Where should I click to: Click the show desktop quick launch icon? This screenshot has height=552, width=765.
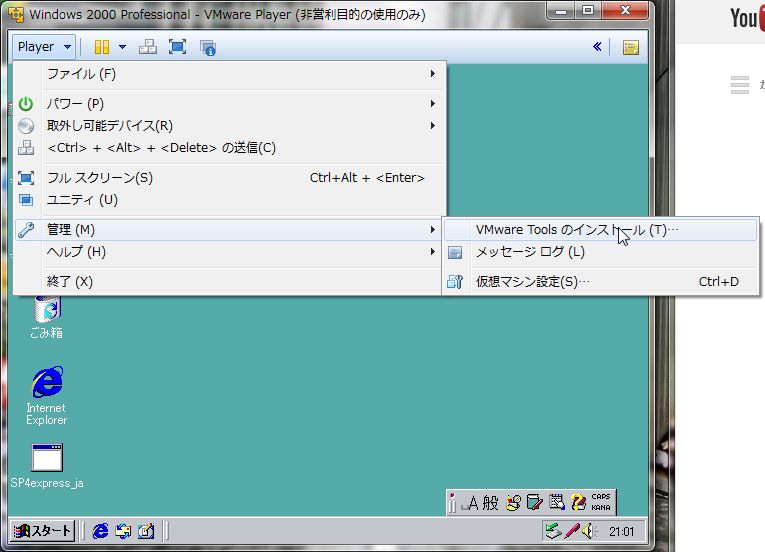pos(146,531)
